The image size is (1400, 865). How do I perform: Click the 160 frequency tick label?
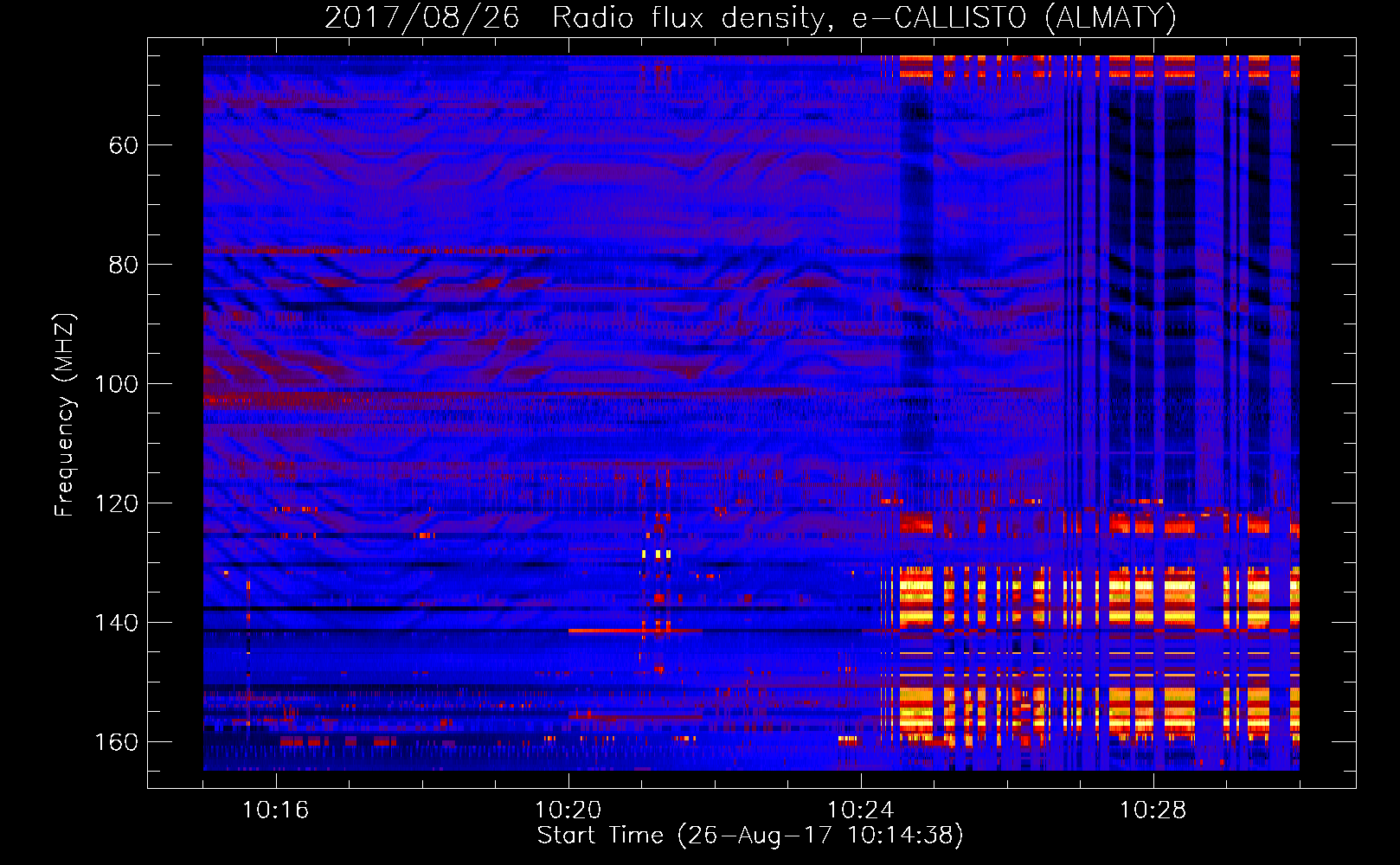pyautogui.click(x=116, y=742)
